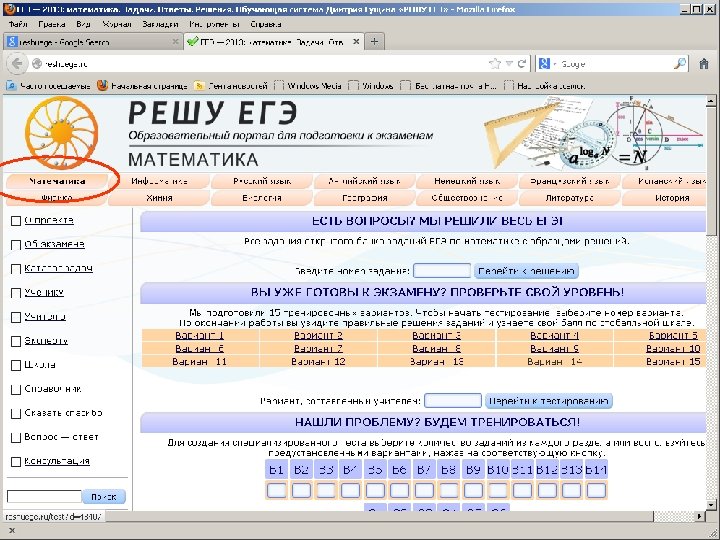The height and width of the screenshot is (540, 720).
Task: Click the task number input field
Action: point(442,271)
